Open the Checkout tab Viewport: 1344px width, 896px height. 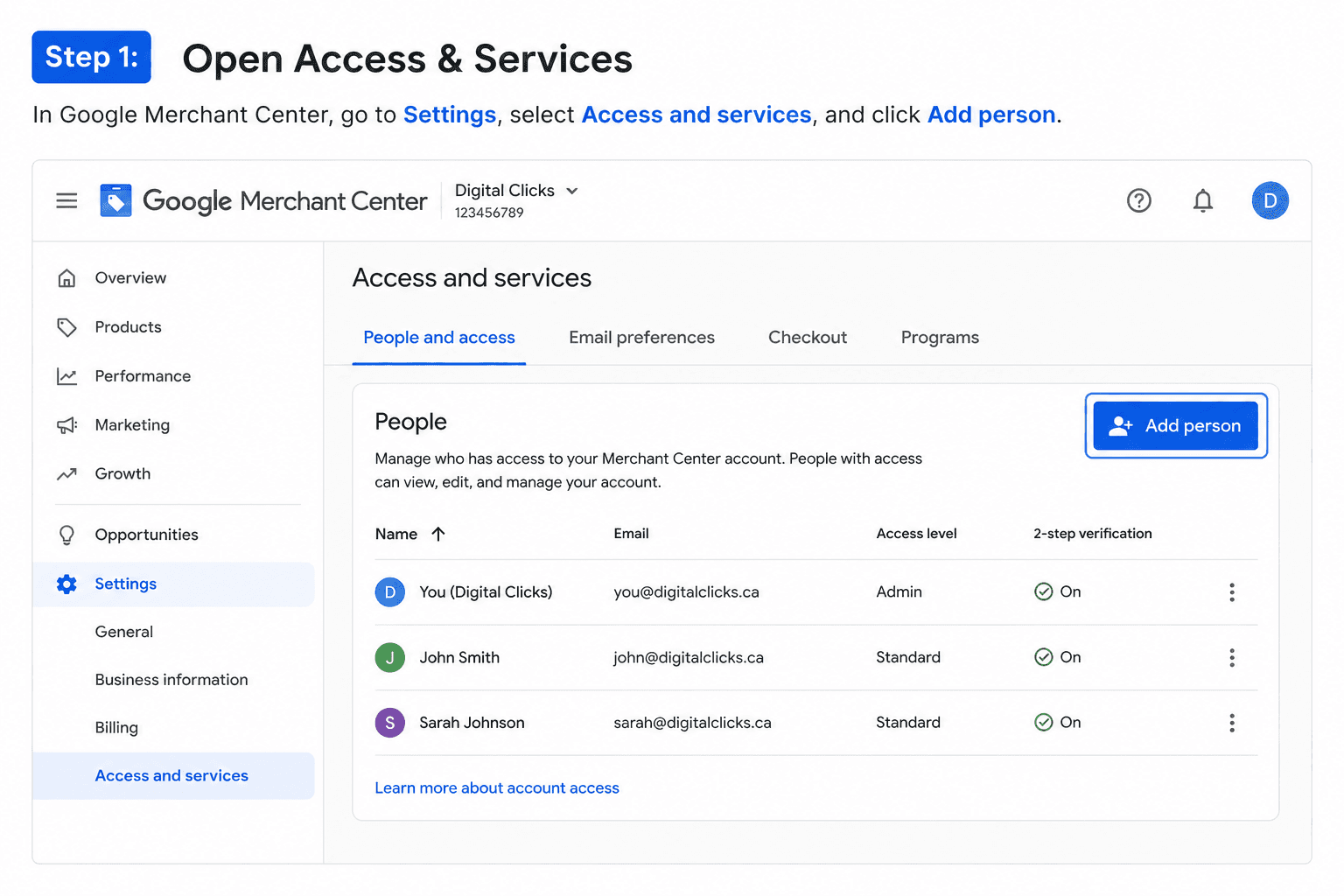pos(808,338)
